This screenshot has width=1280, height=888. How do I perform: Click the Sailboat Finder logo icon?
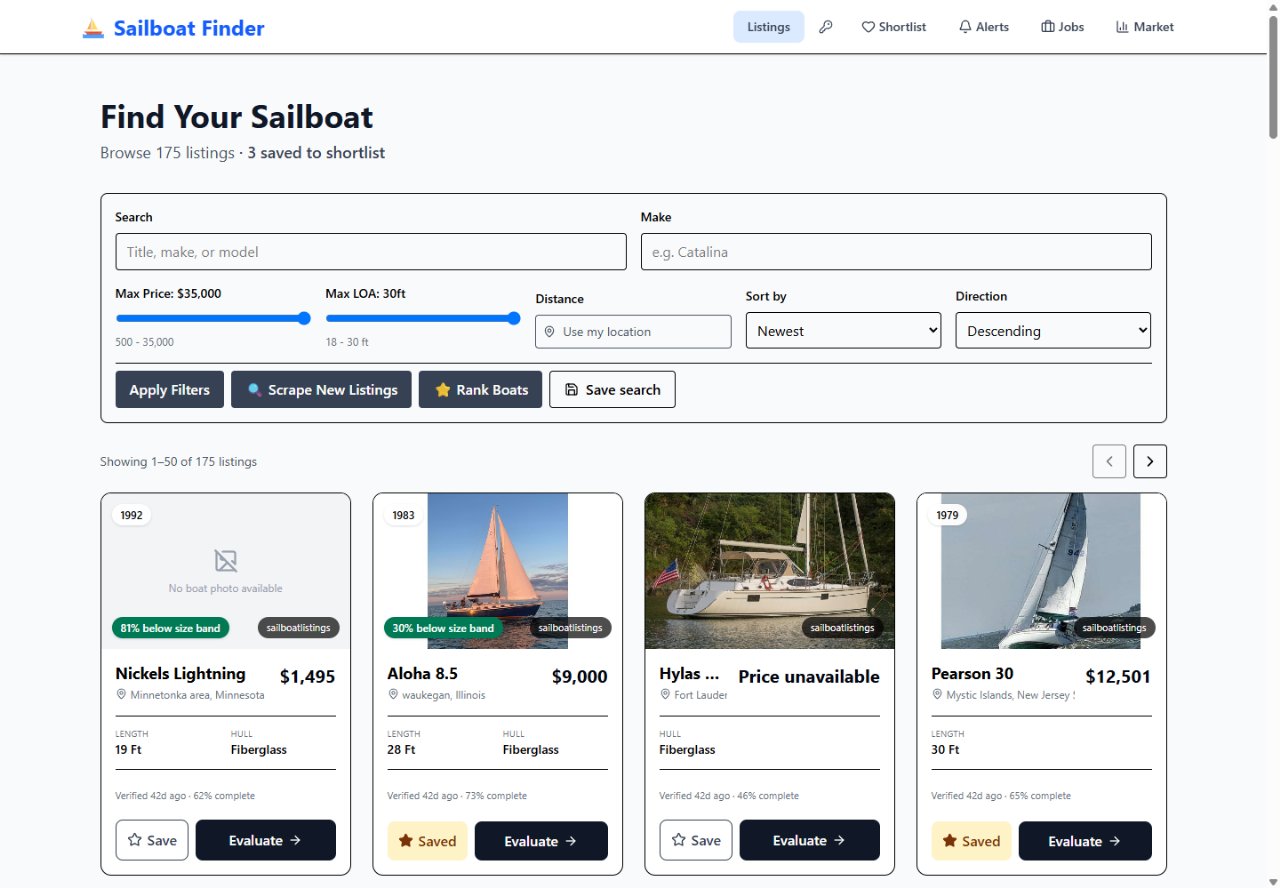tap(93, 28)
